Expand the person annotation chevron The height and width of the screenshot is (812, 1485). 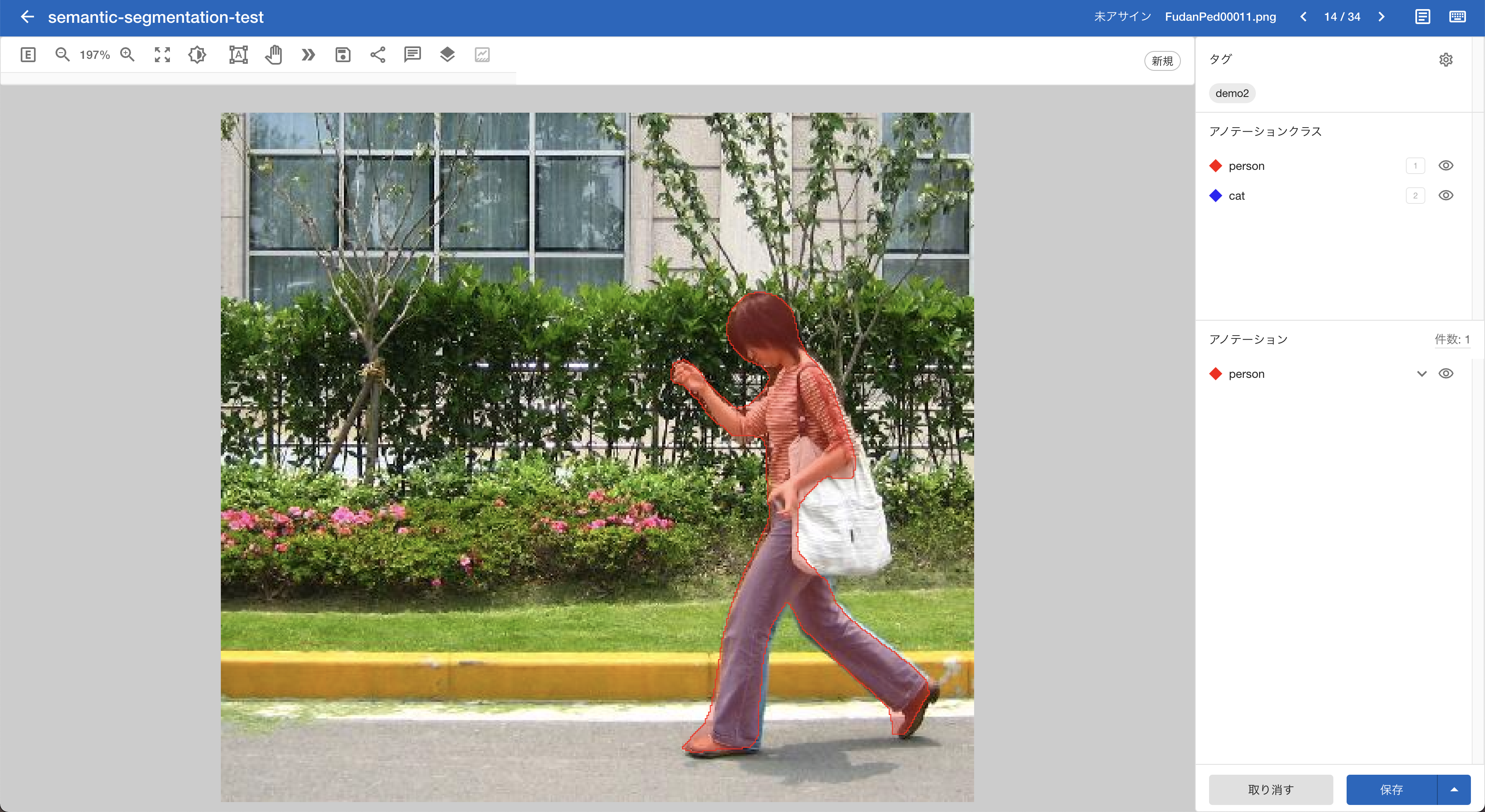pyautogui.click(x=1422, y=373)
